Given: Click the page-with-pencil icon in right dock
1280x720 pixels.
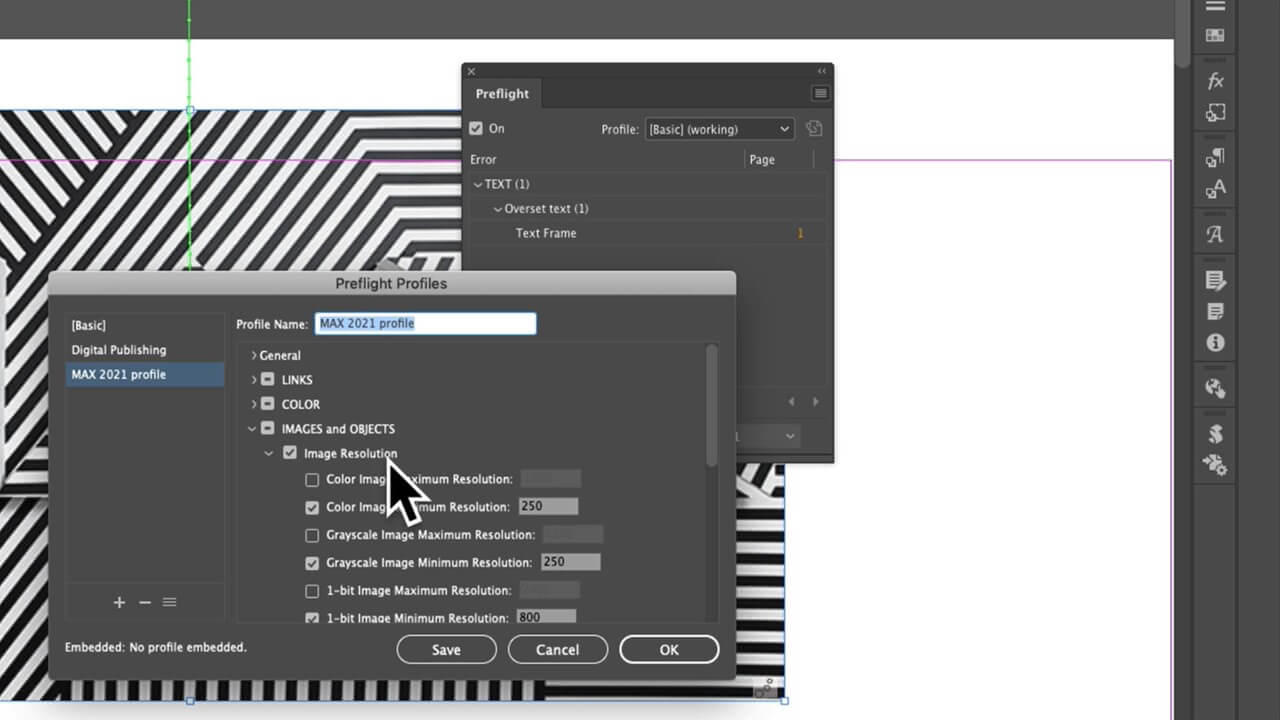Looking at the screenshot, I should point(1215,280).
